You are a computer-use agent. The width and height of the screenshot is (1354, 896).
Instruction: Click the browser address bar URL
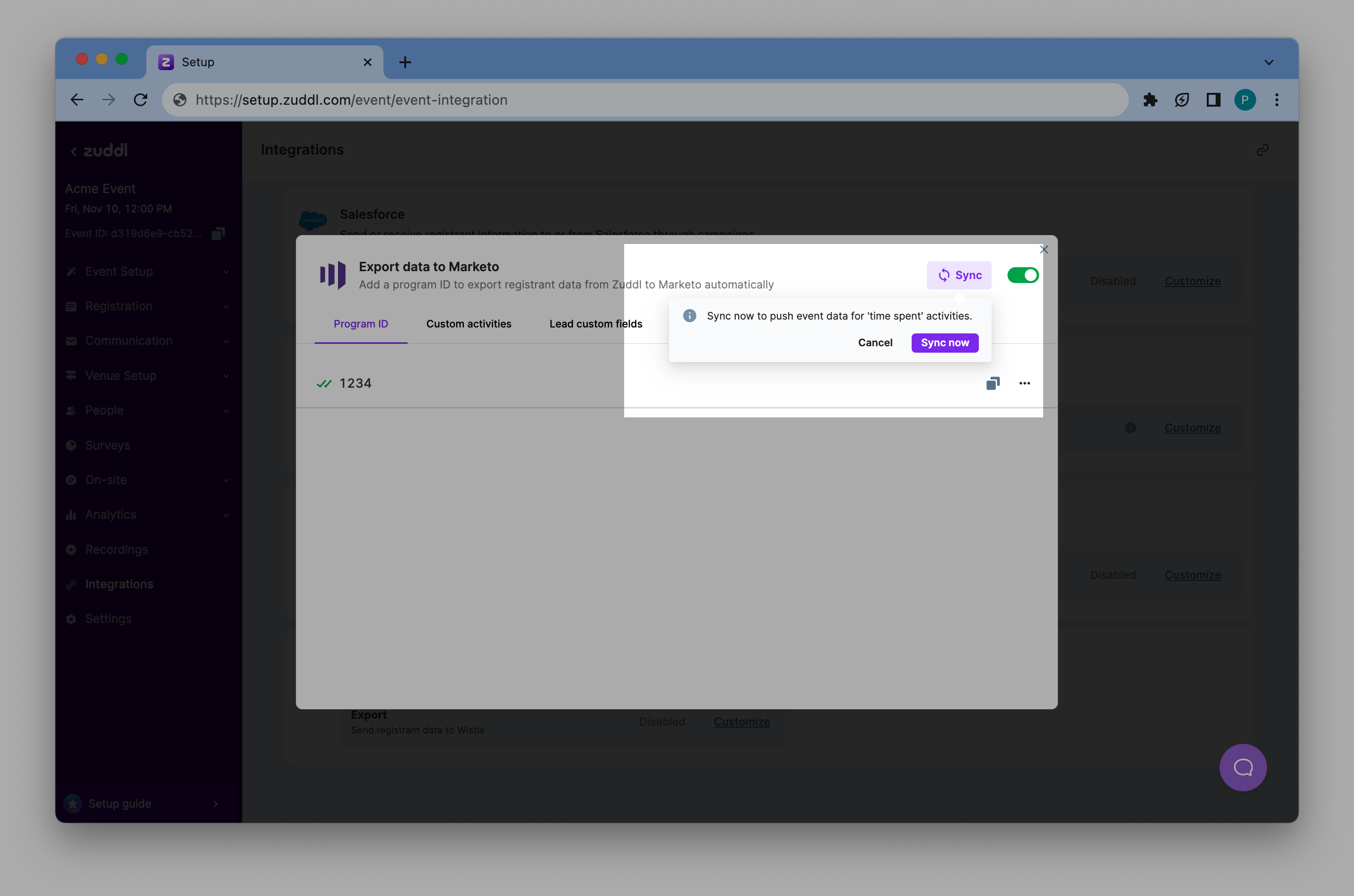tap(351, 100)
